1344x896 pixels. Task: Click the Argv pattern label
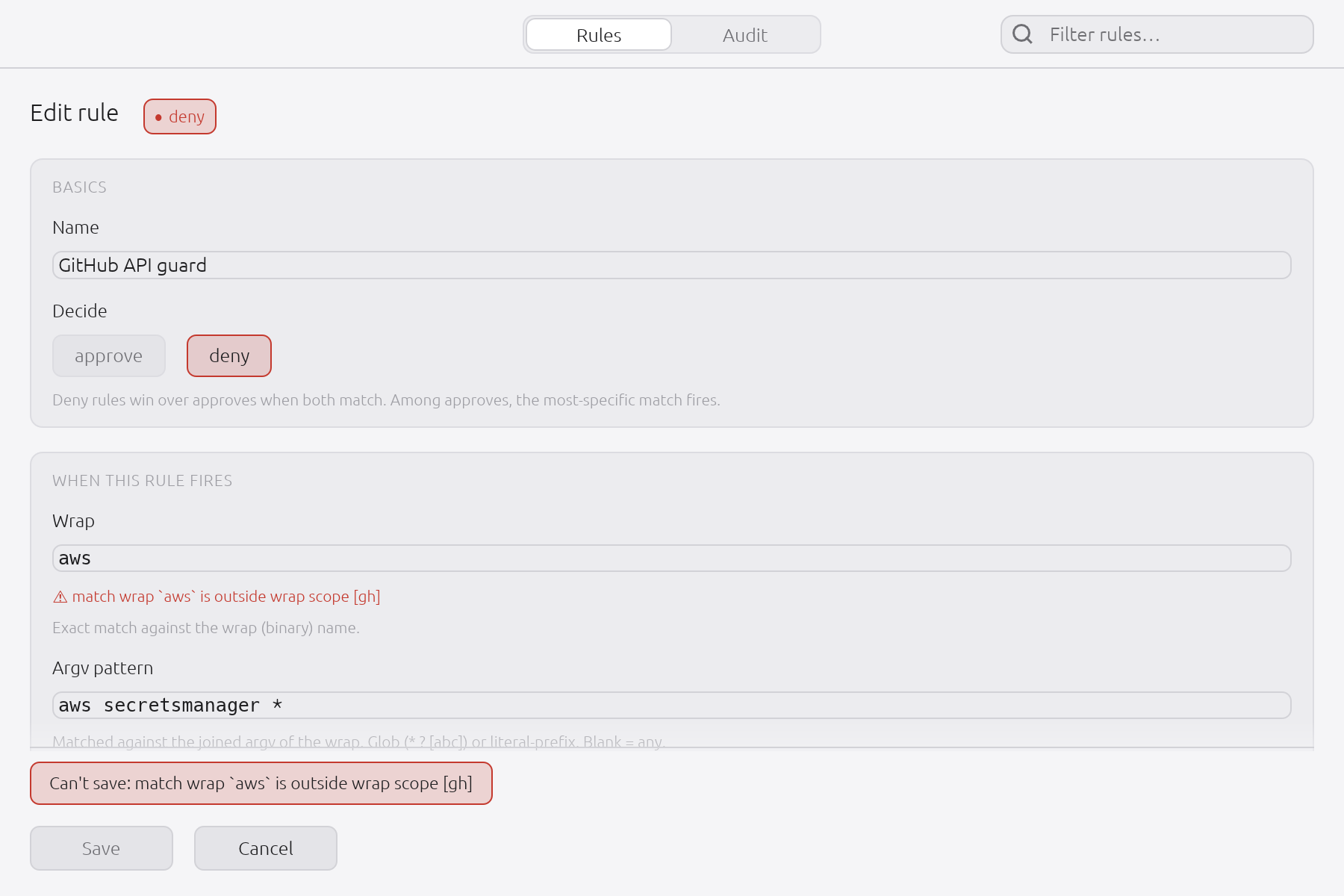click(102, 668)
